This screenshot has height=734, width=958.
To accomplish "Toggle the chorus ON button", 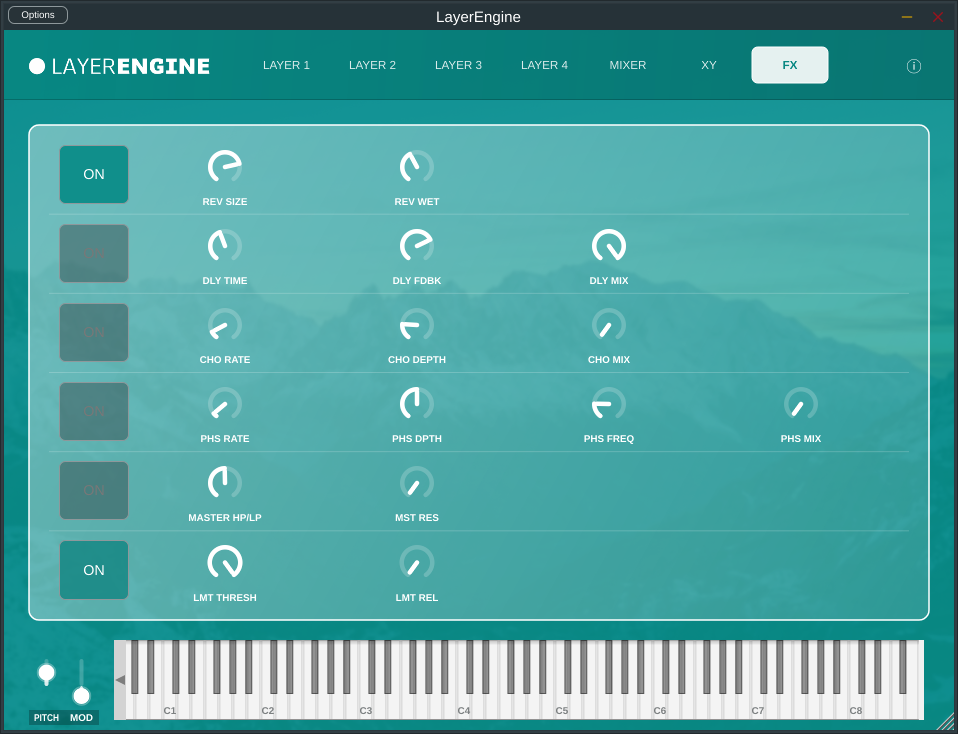I will click(x=94, y=332).
